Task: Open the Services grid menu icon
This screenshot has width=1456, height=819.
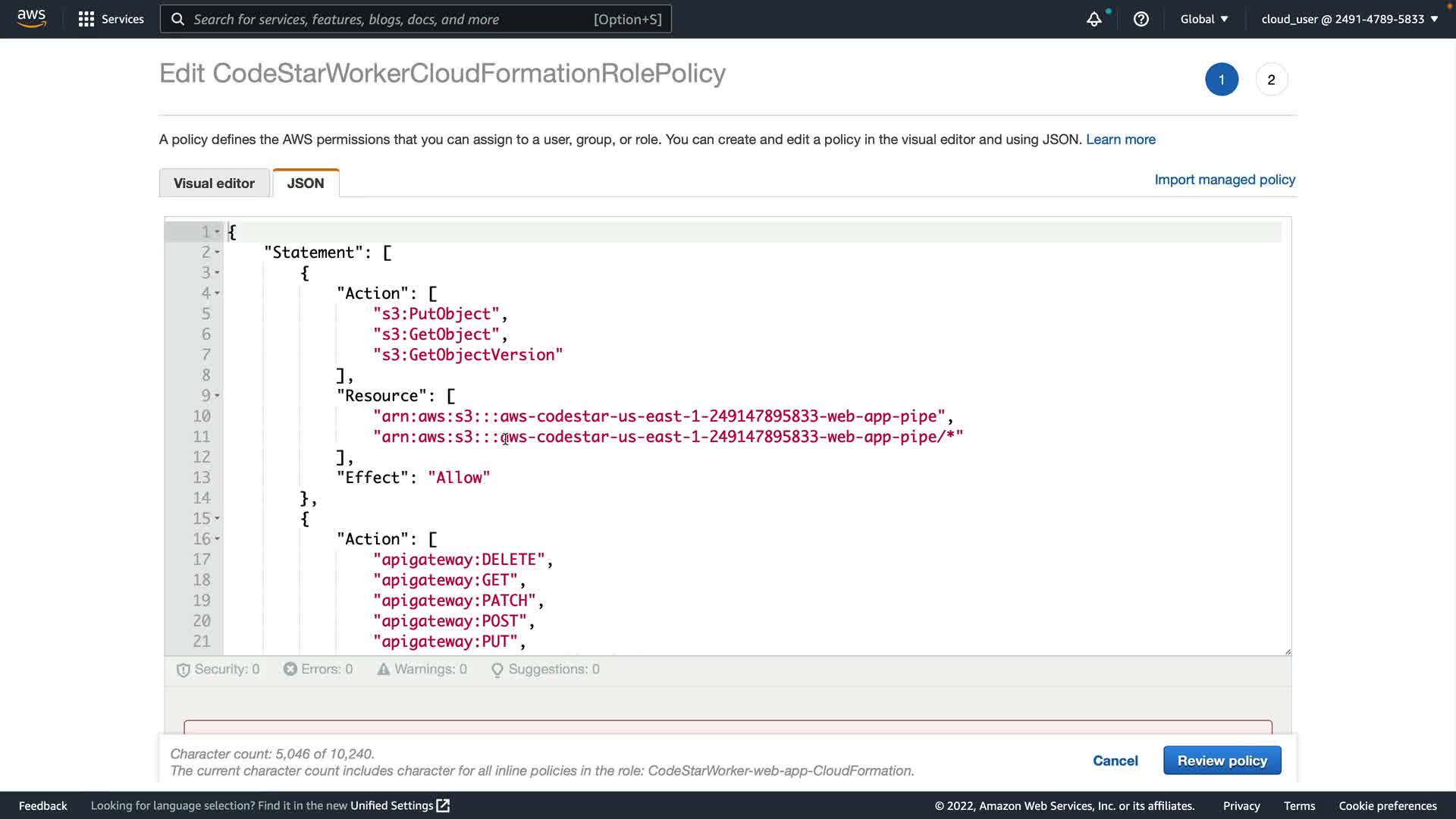Action: click(x=86, y=19)
